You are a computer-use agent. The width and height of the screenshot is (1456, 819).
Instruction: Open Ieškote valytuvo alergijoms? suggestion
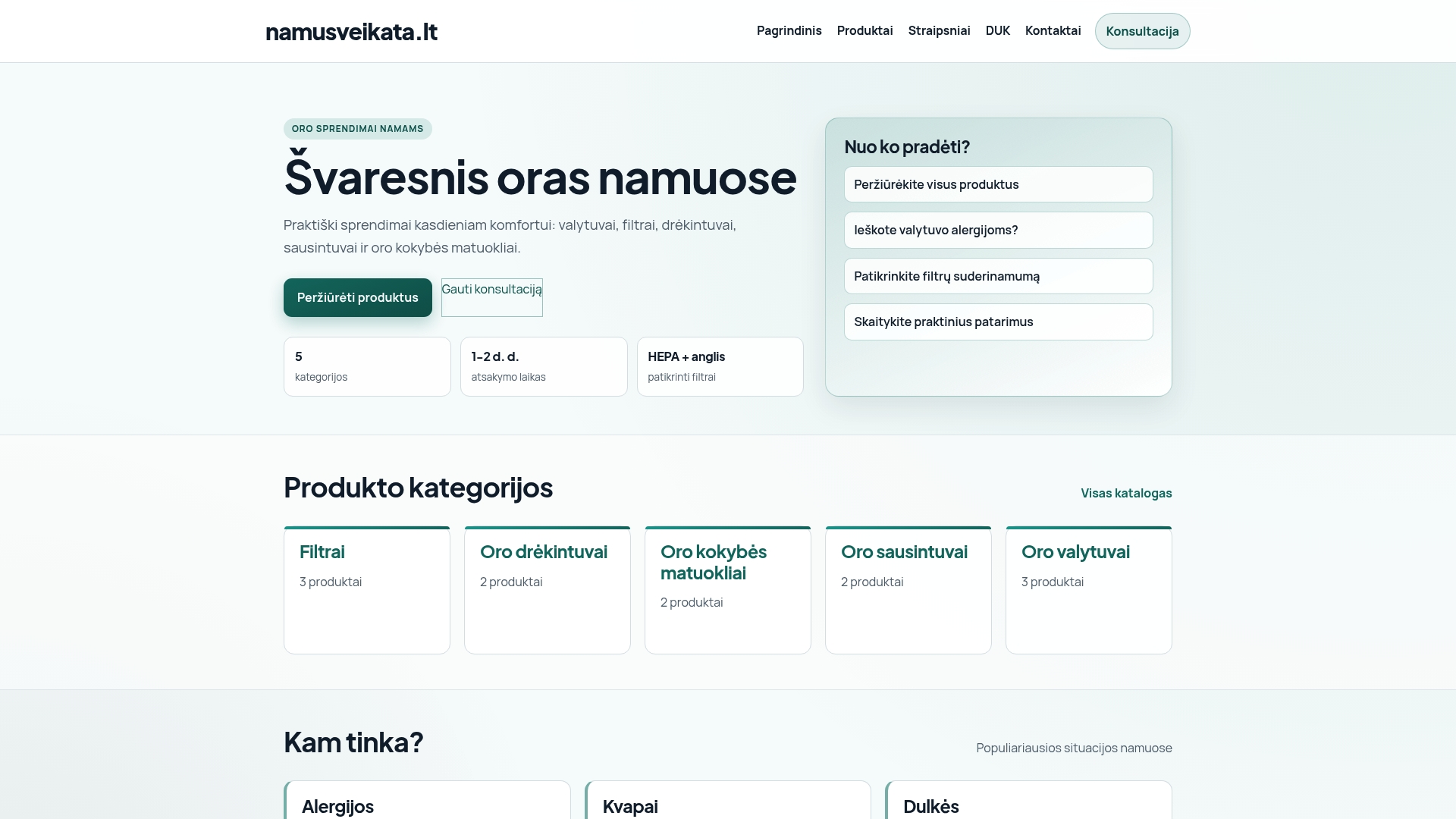(x=998, y=230)
